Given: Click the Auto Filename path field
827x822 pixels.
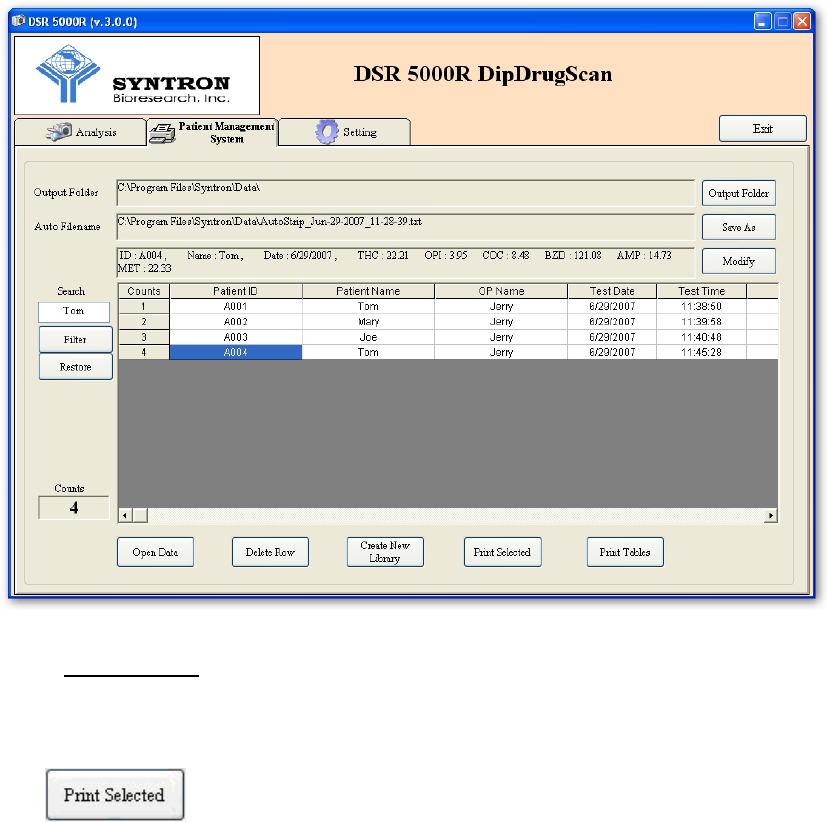Looking at the screenshot, I should (405, 227).
